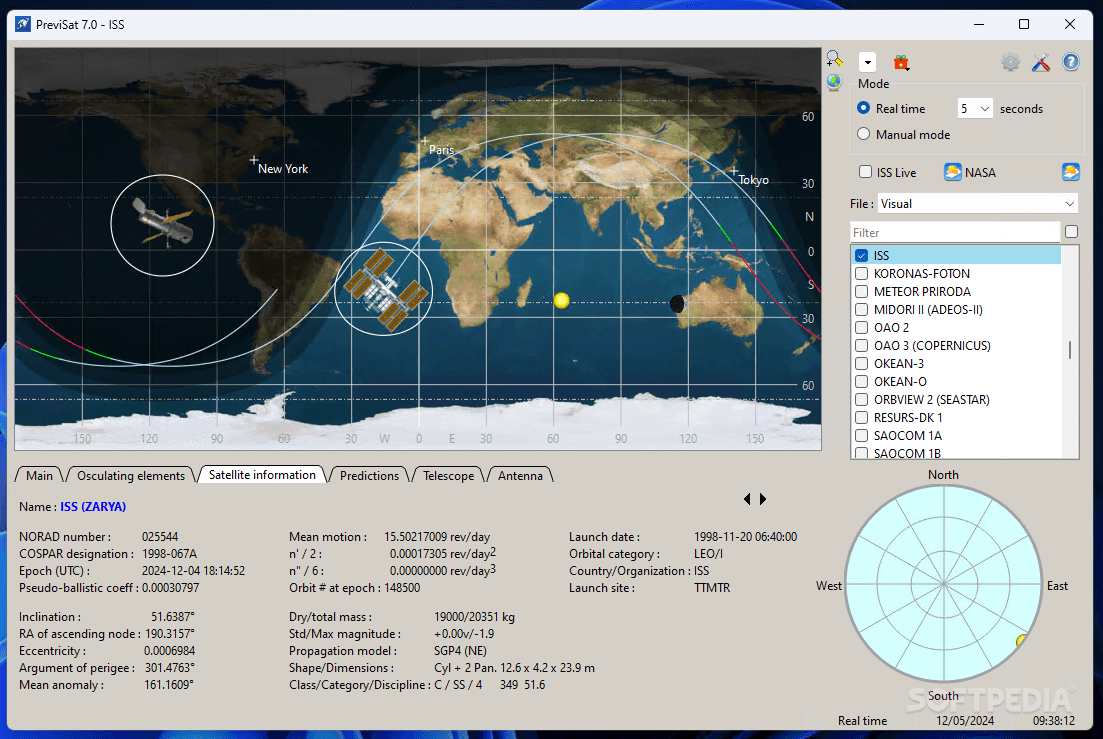Click the inclination value 51.6387°
This screenshot has height=739, width=1103.
[172, 617]
